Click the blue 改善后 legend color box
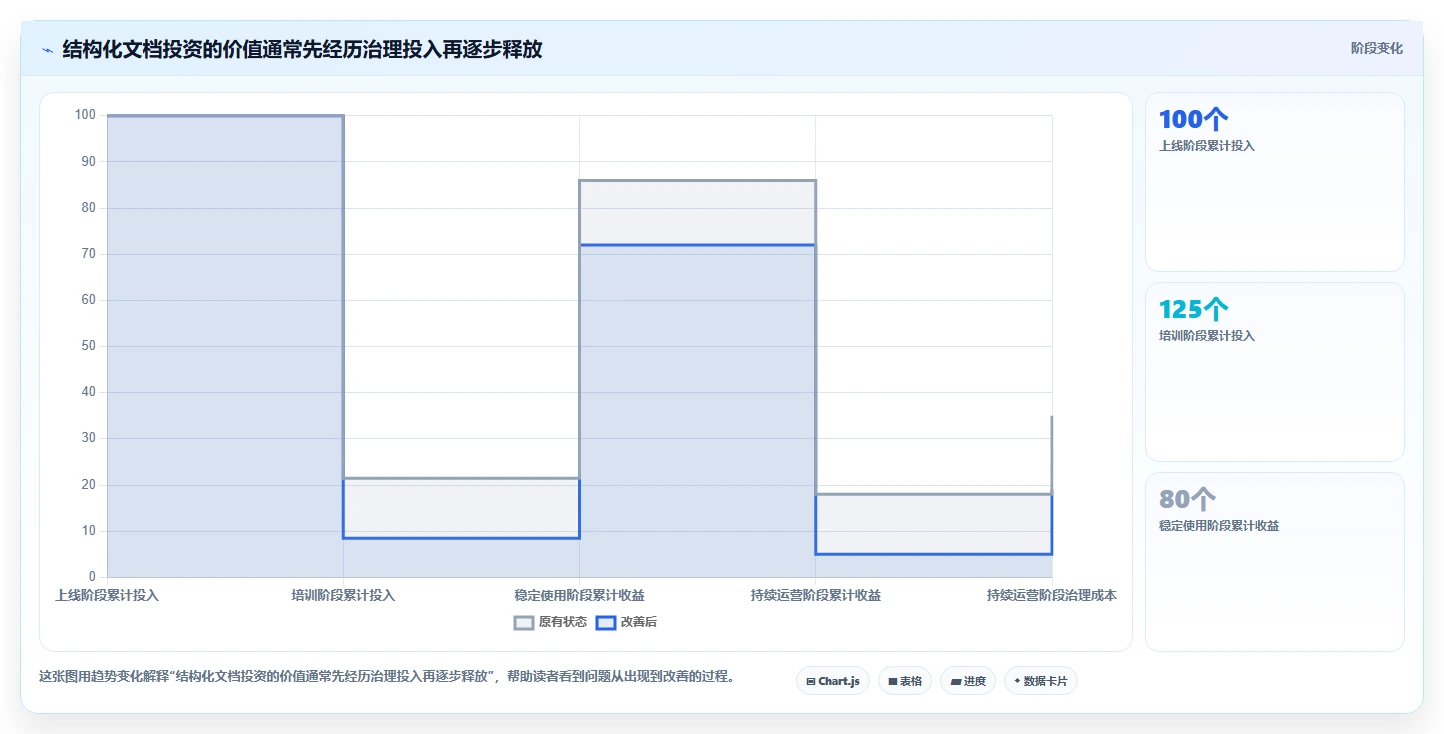The width and height of the screenshot is (1444, 734). (x=606, y=622)
